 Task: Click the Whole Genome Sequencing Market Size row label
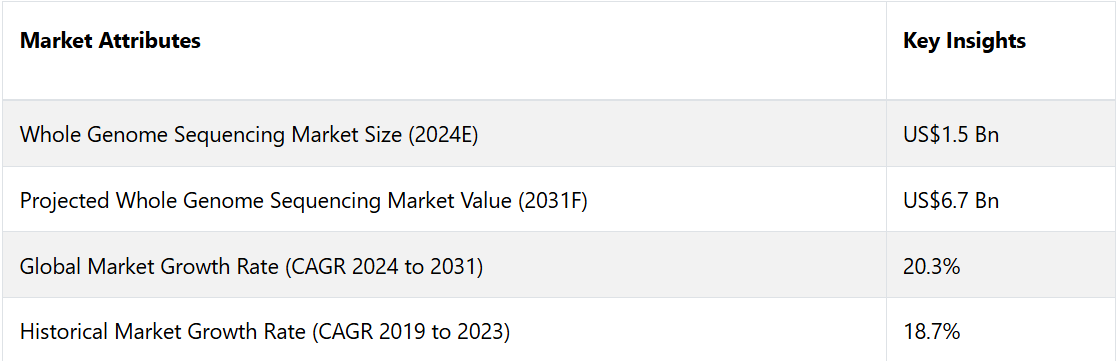(249, 134)
